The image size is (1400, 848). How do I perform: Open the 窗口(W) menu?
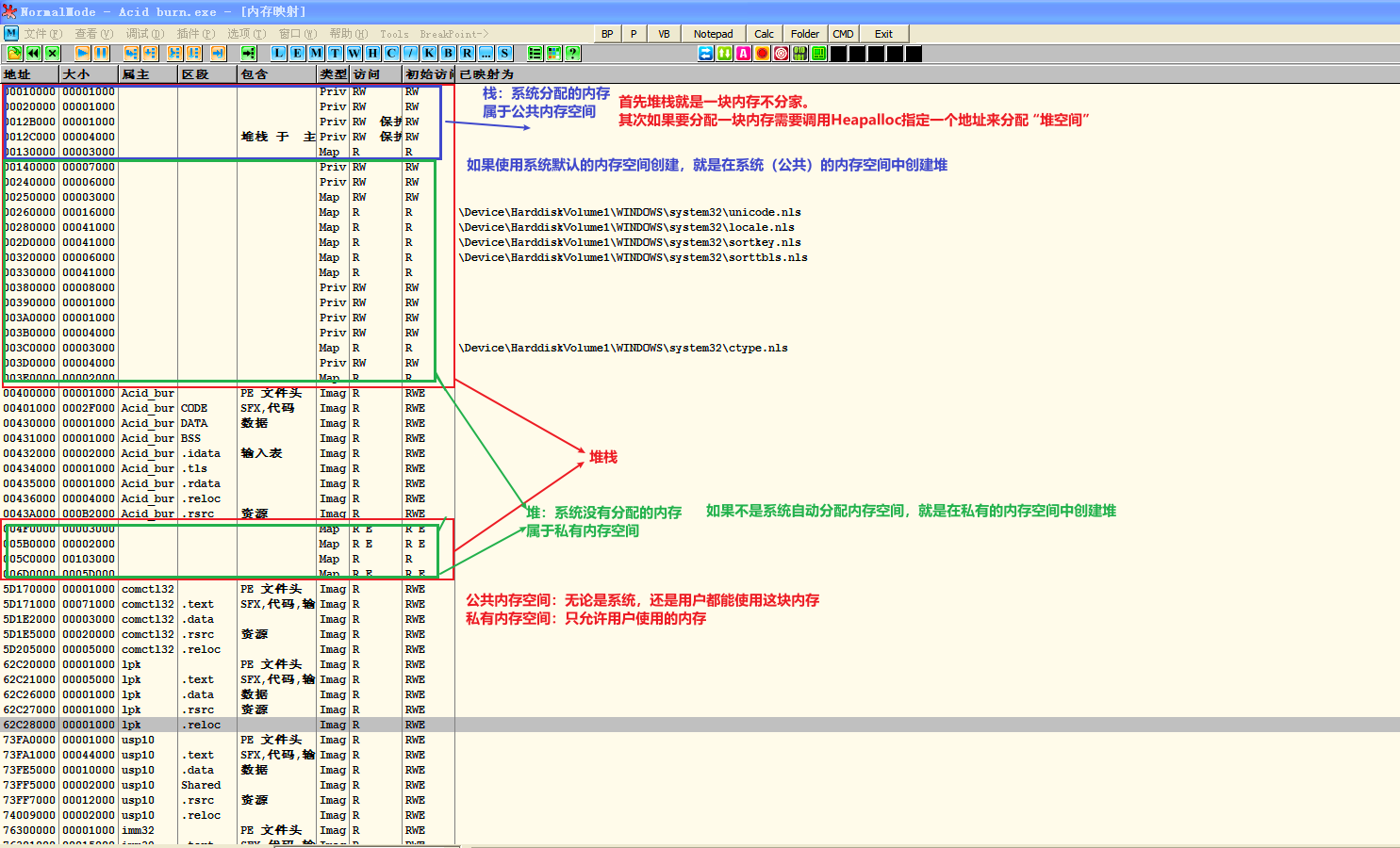click(298, 34)
